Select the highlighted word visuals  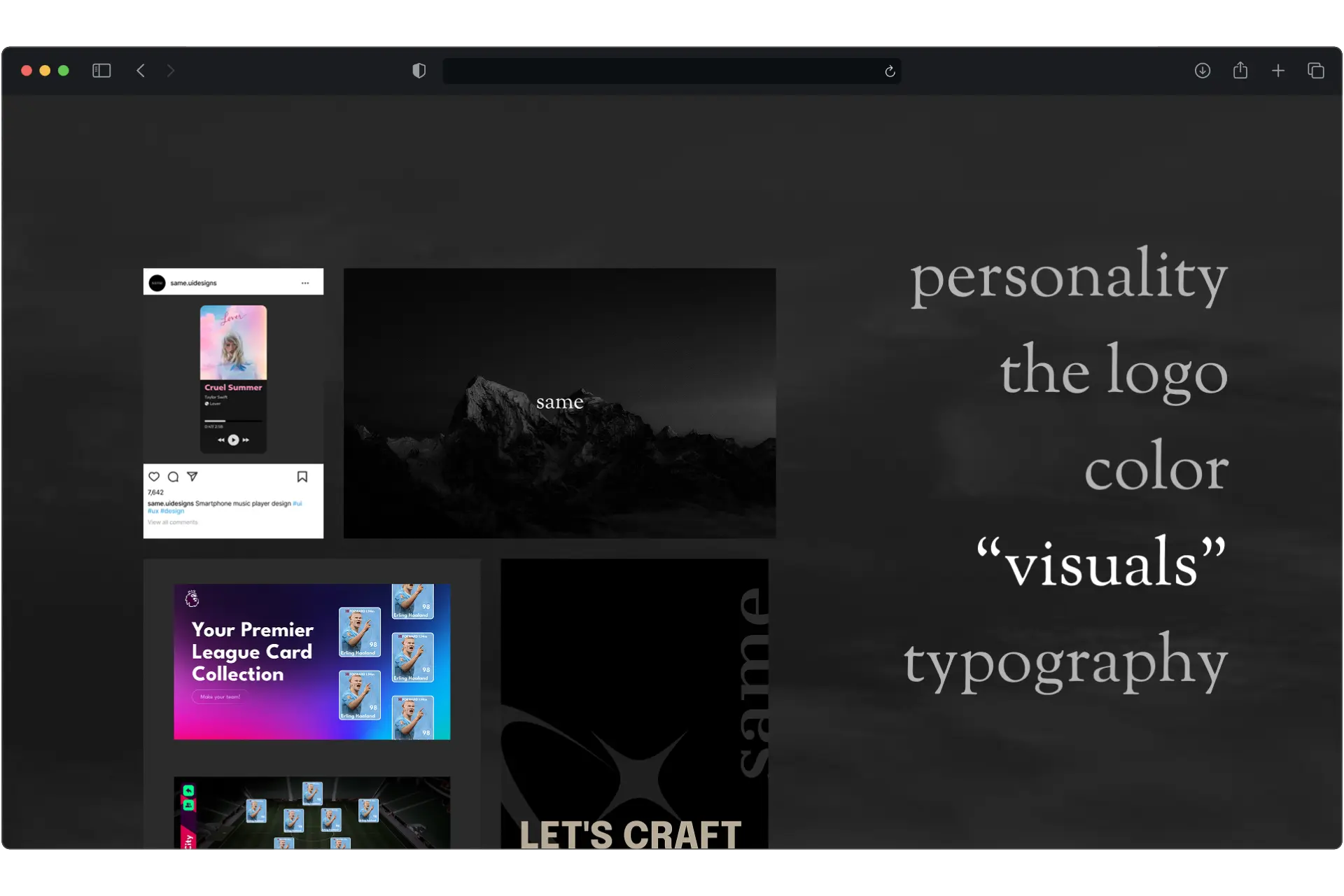click(1101, 562)
